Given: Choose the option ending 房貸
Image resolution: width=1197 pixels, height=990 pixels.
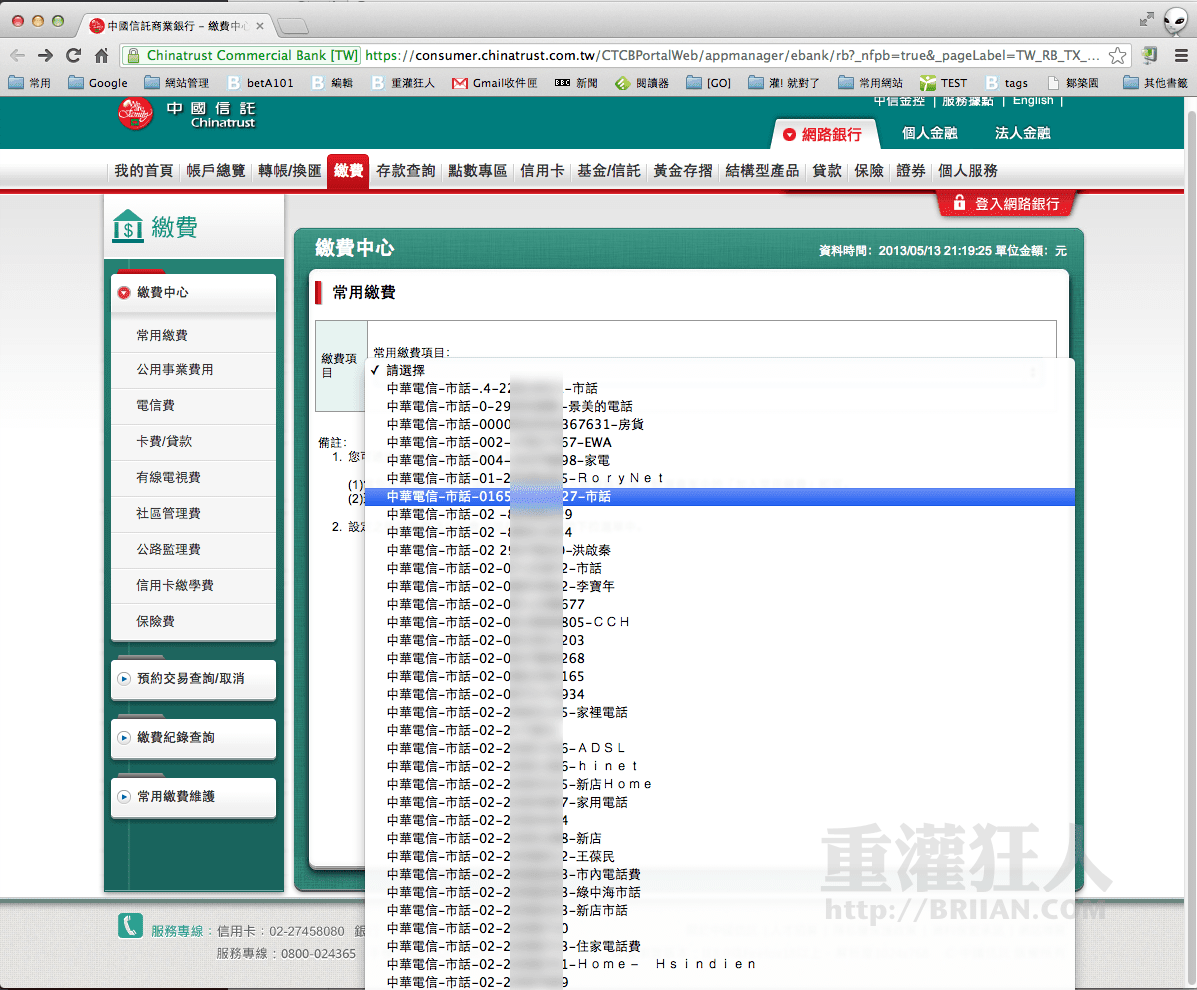Looking at the screenshot, I should pyautogui.click(x=720, y=424).
